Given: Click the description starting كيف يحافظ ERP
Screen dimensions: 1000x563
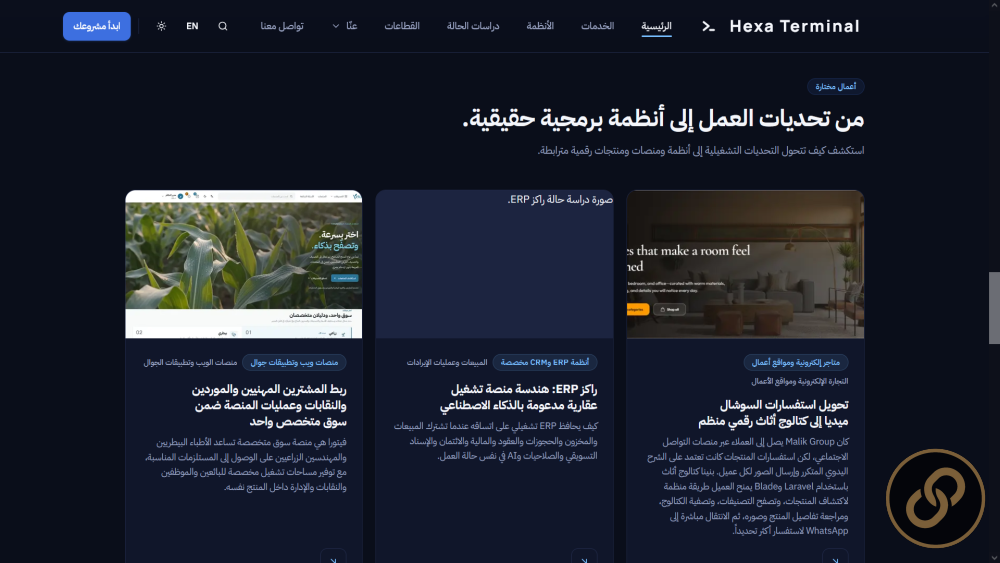Looking at the screenshot, I should point(496,441).
